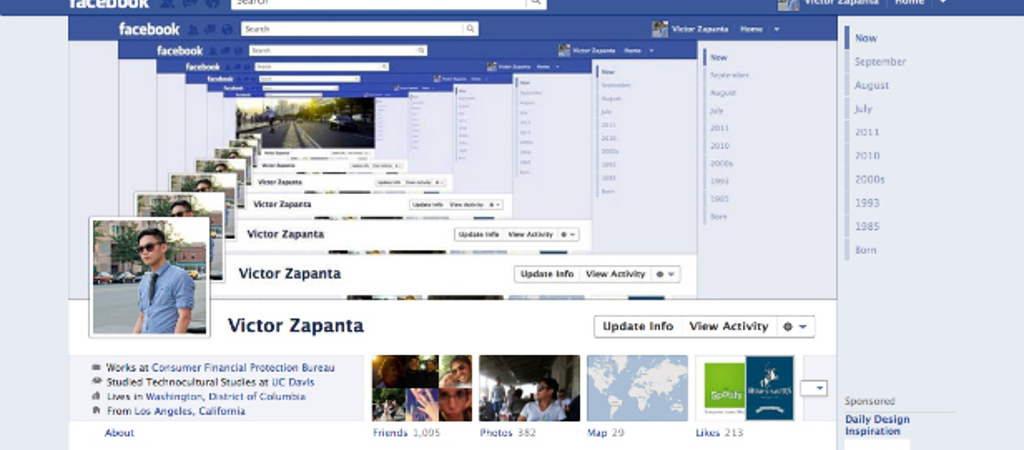Open the Friends photo collage thumbnail

point(422,388)
